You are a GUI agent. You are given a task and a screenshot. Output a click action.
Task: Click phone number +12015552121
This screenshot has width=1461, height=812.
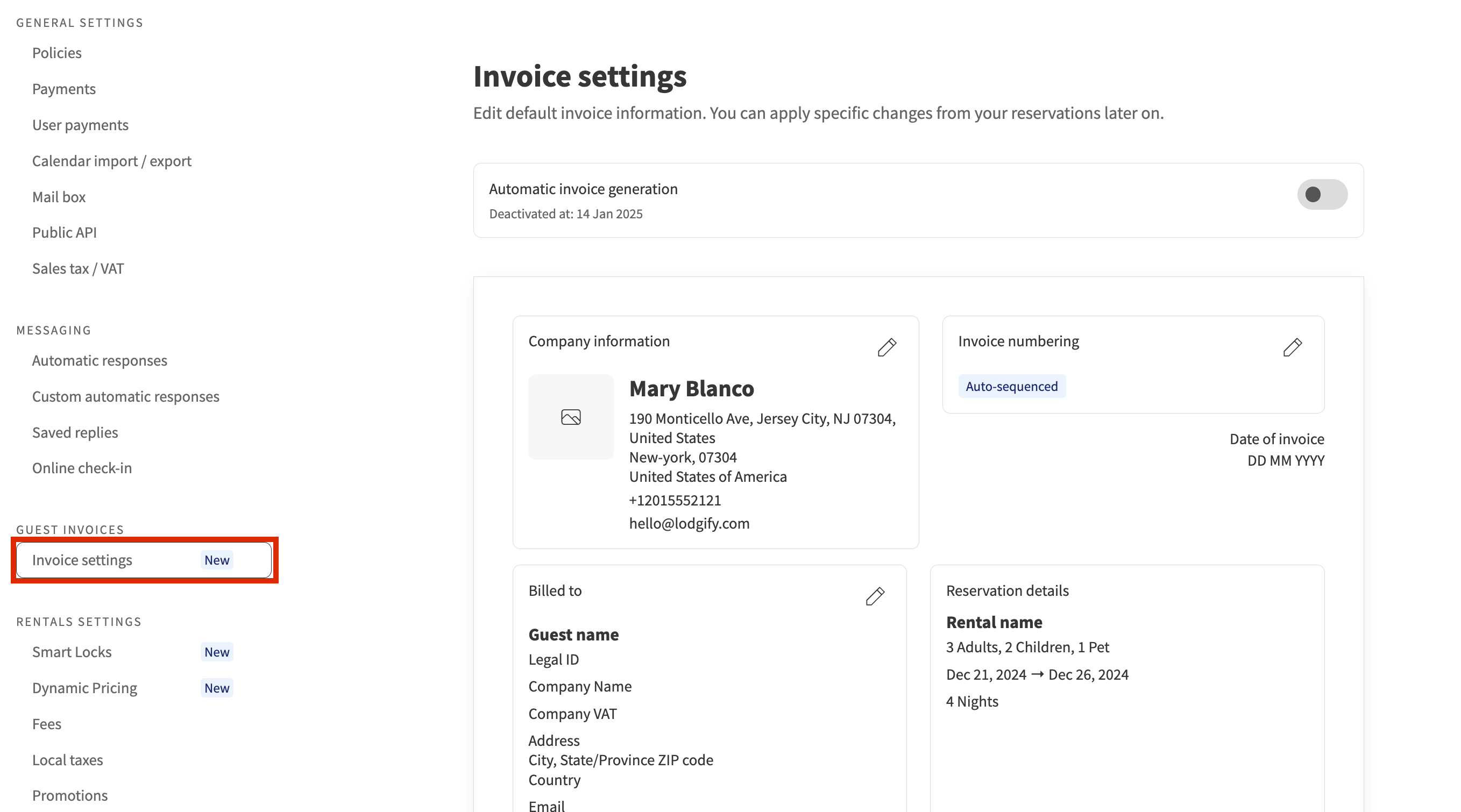coord(675,500)
